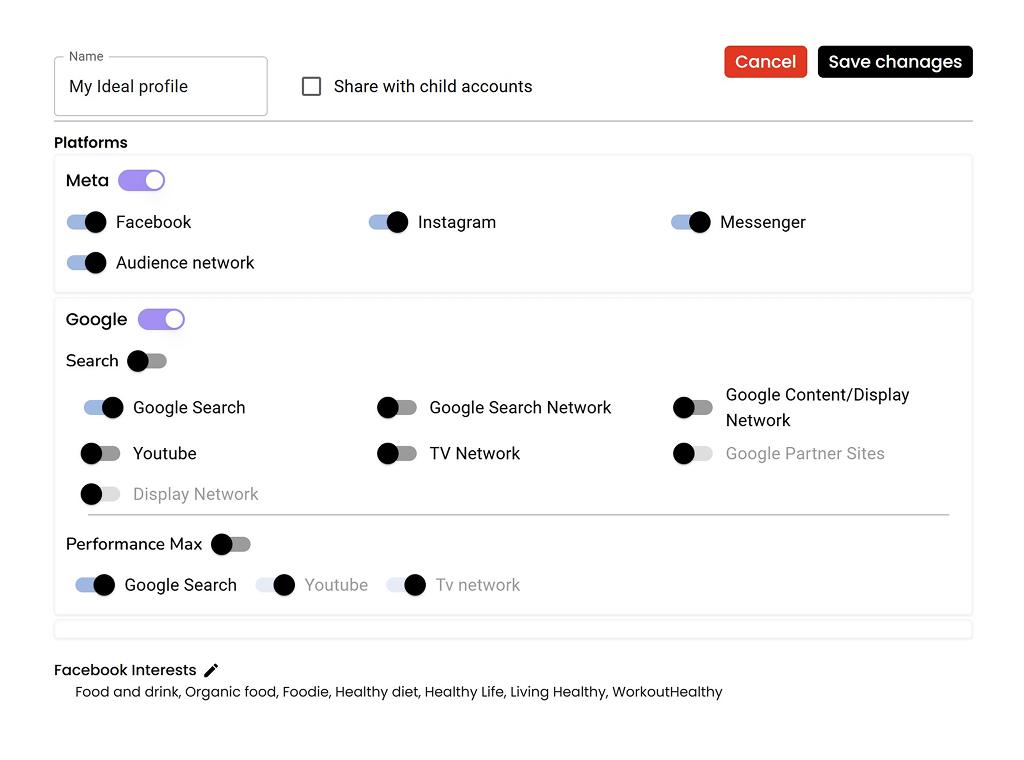Enable the Display Network toggle
This screenshot has height=760, width=1024.
100,494
